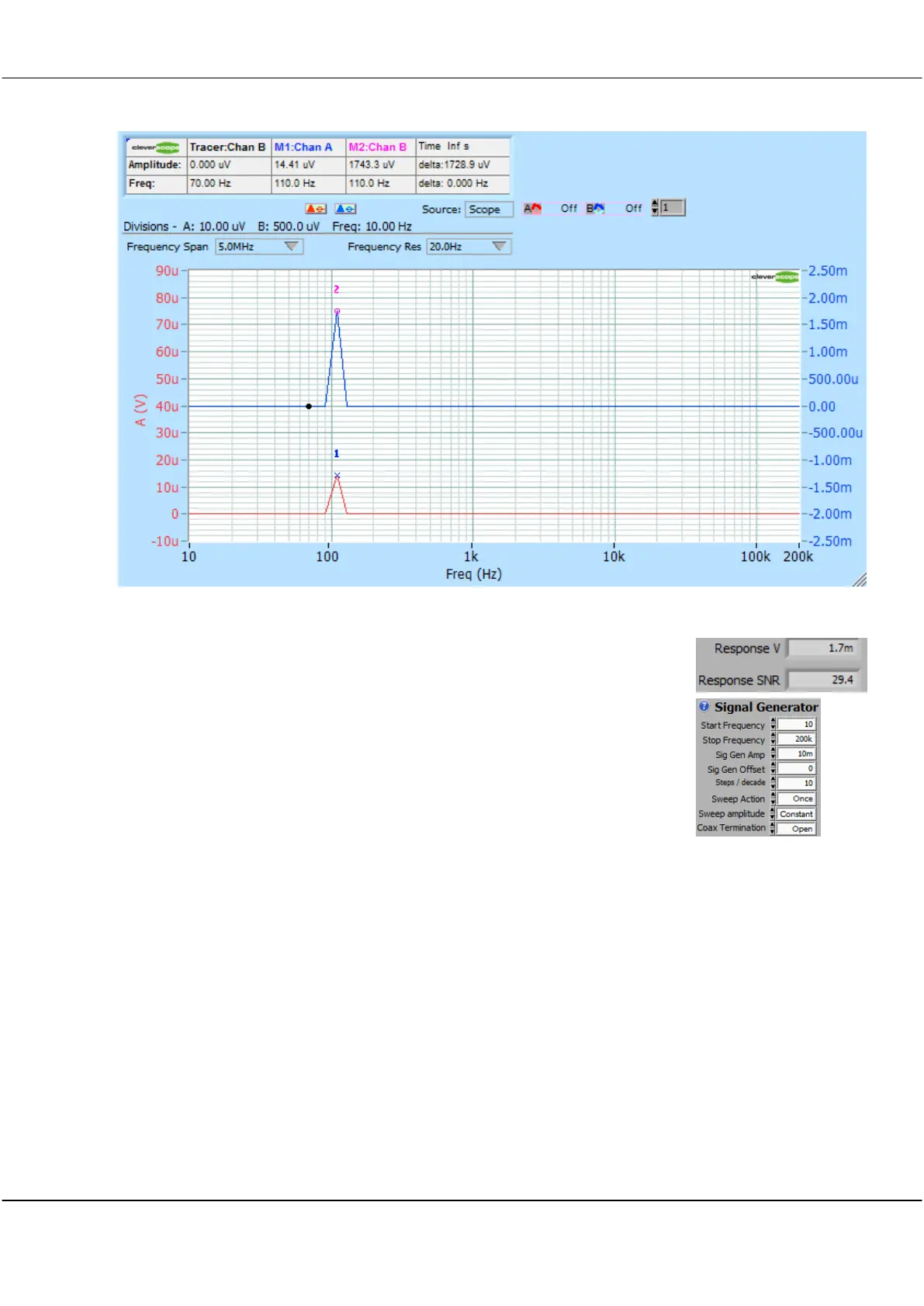Viewport: 924px width, 1306px height.
Task: Click Start Frequency stepper arrows
Action: 773,724
